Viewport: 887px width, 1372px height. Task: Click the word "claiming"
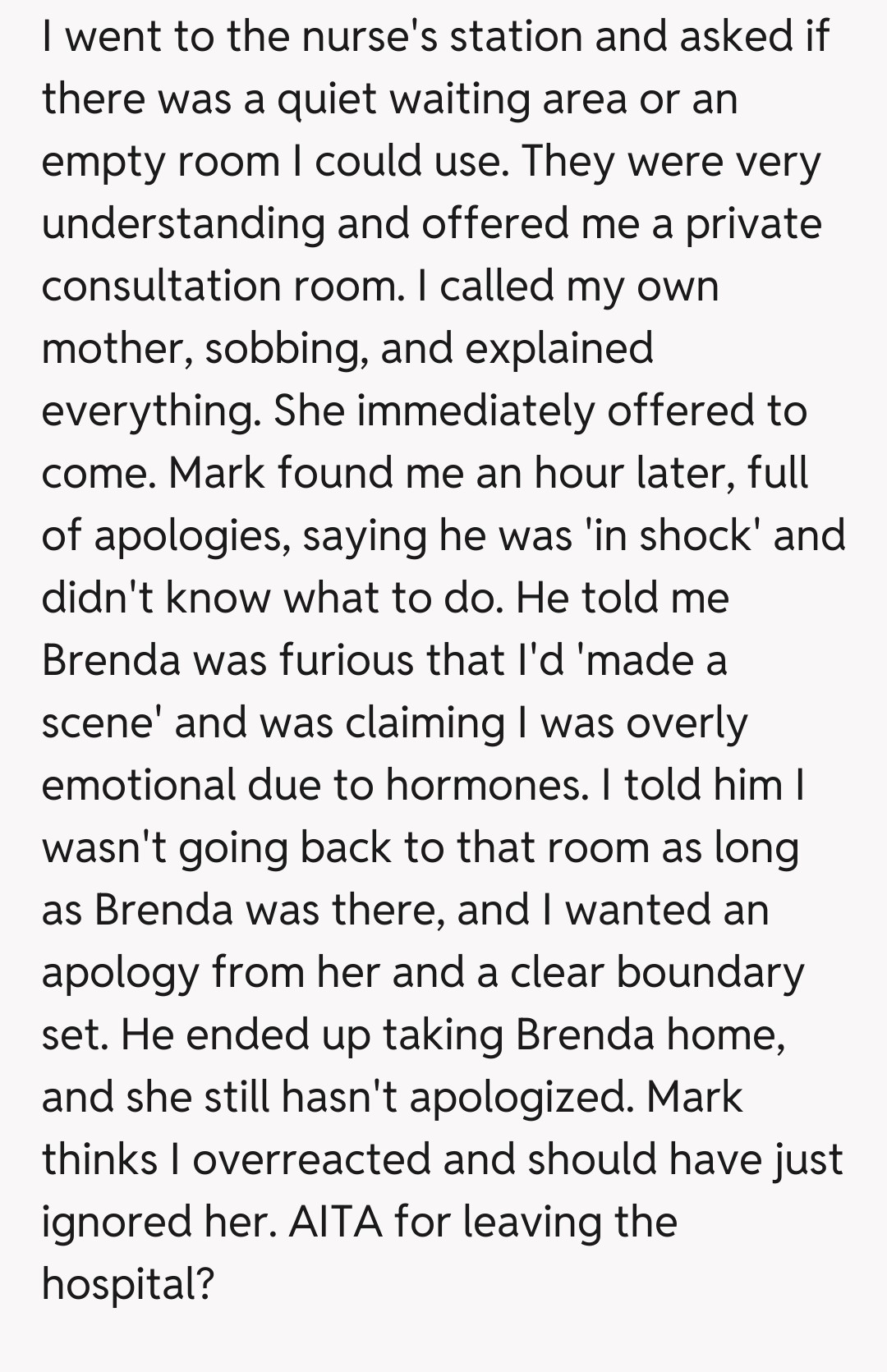pyautogui.click(x=425, y=723)
